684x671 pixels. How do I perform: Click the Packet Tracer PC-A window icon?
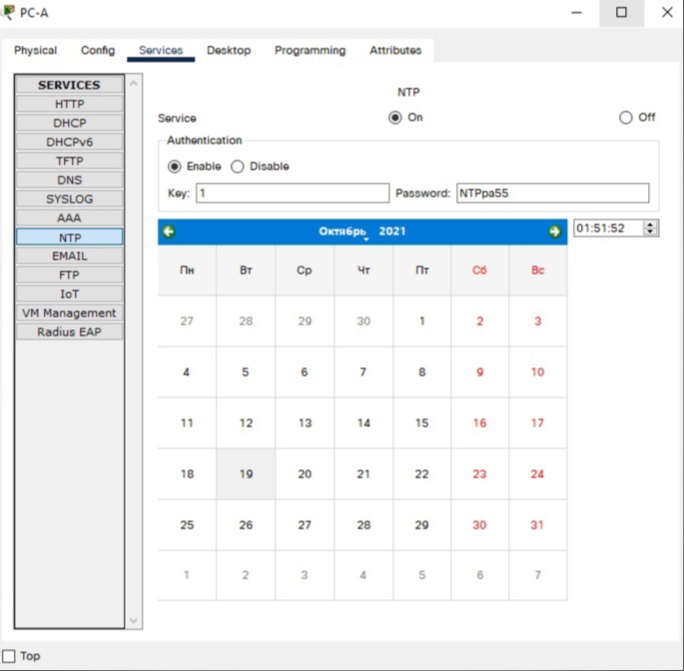click(8, 12)
